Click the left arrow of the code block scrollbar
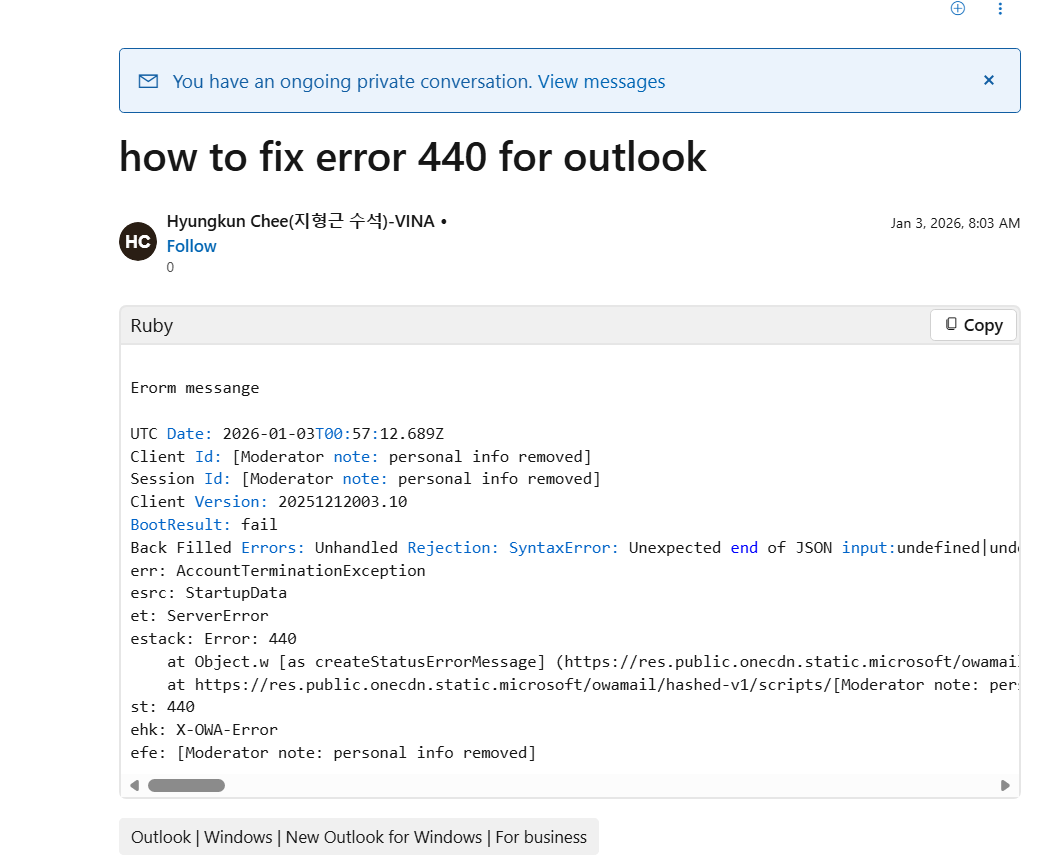 134,785
